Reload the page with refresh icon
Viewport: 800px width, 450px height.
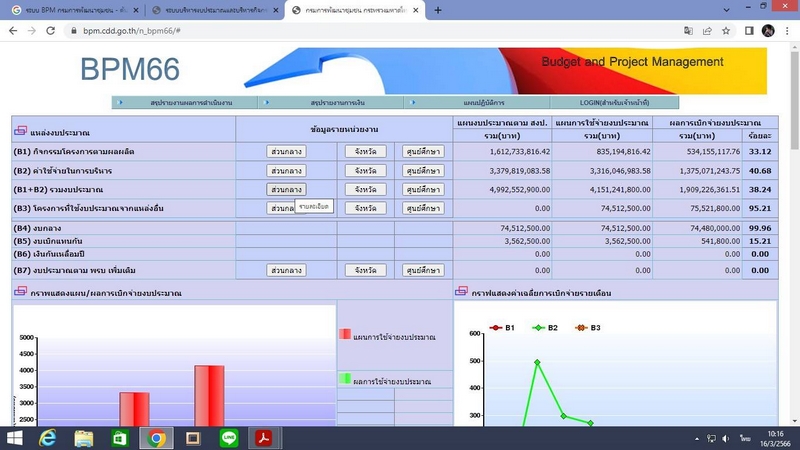pos(51,31)
